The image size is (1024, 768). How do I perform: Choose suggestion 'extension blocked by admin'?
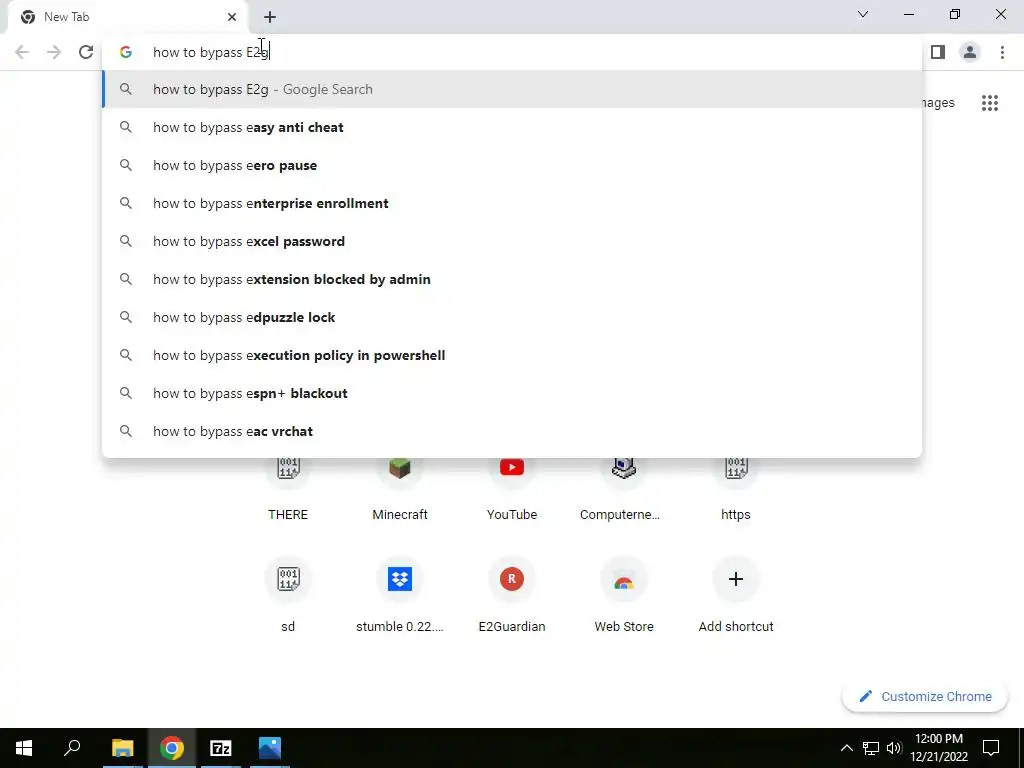(x=512, y=280)
